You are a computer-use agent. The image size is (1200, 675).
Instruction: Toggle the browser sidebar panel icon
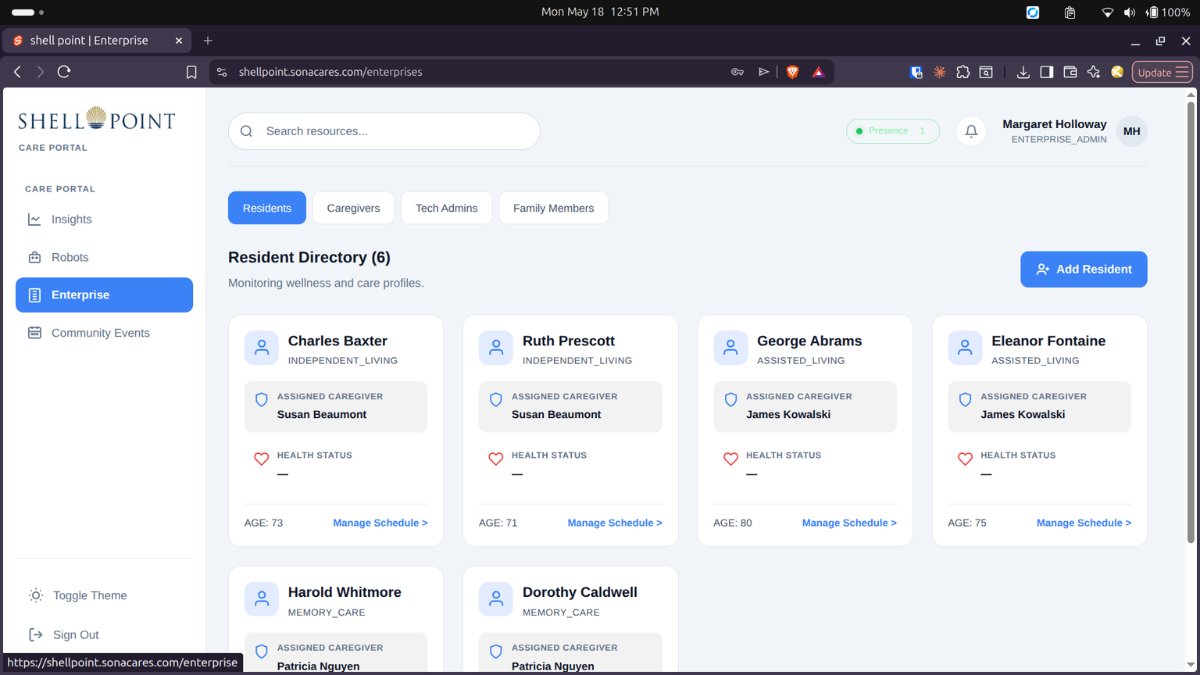[x=1047, y=72]
